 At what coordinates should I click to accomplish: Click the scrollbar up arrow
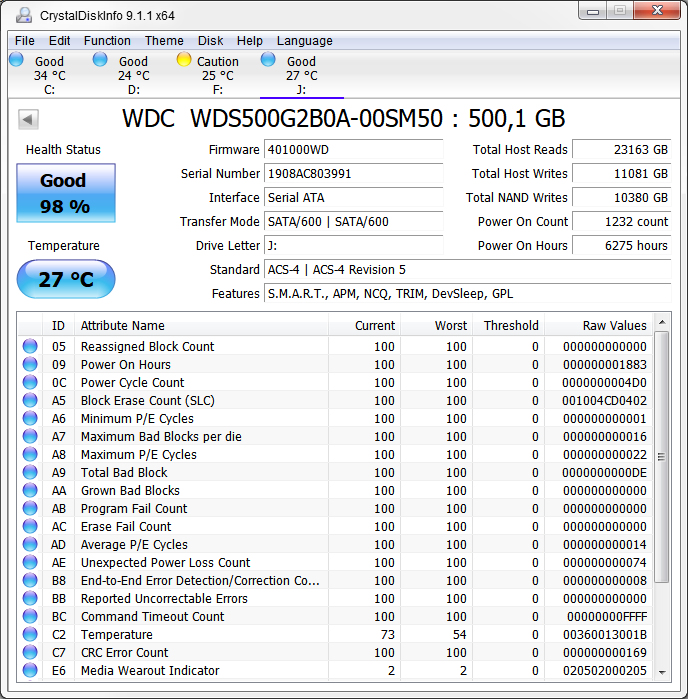[x=662, y=322]
